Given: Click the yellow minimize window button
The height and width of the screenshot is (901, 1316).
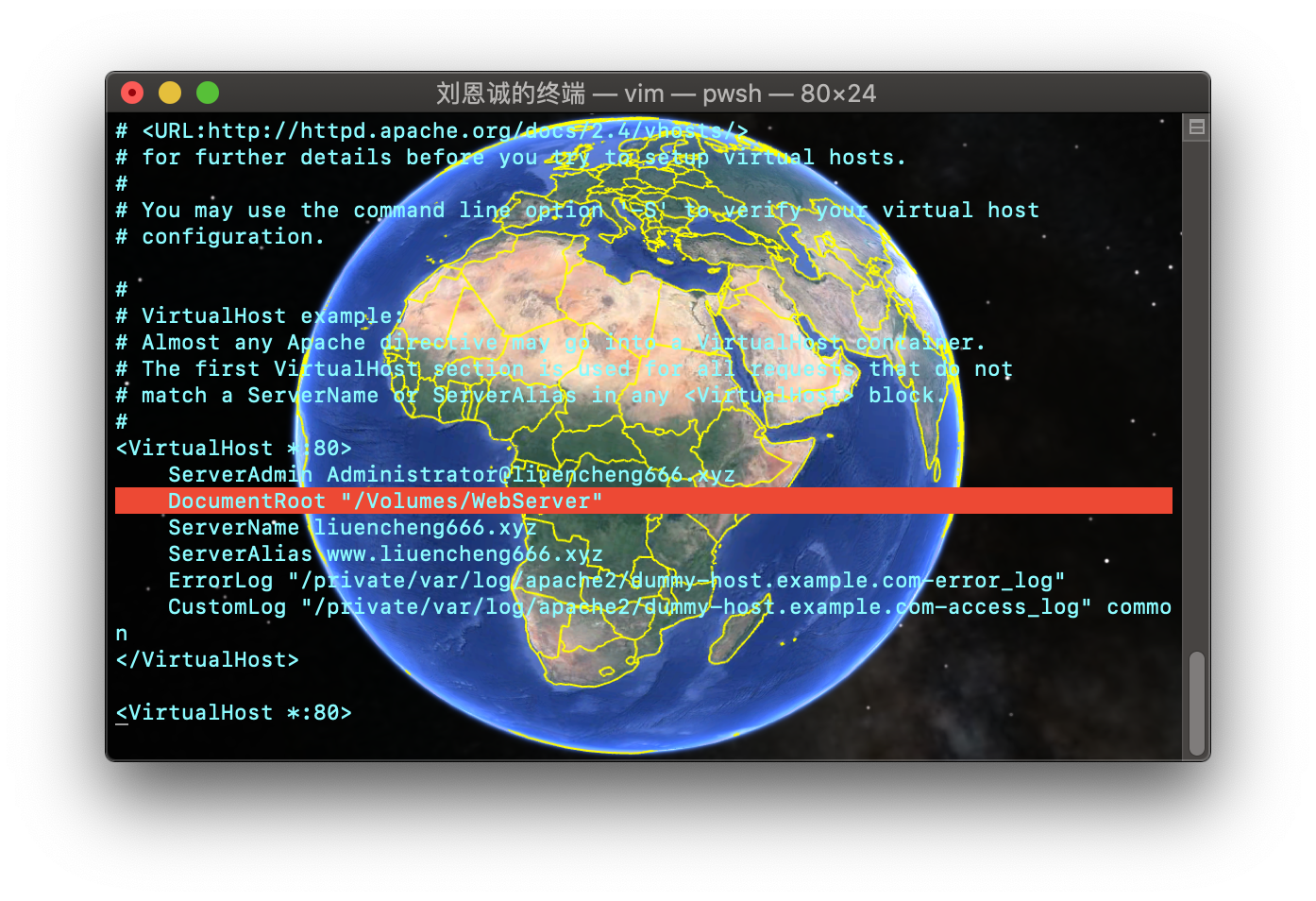Looking at the screenshot, I should 170,93.
